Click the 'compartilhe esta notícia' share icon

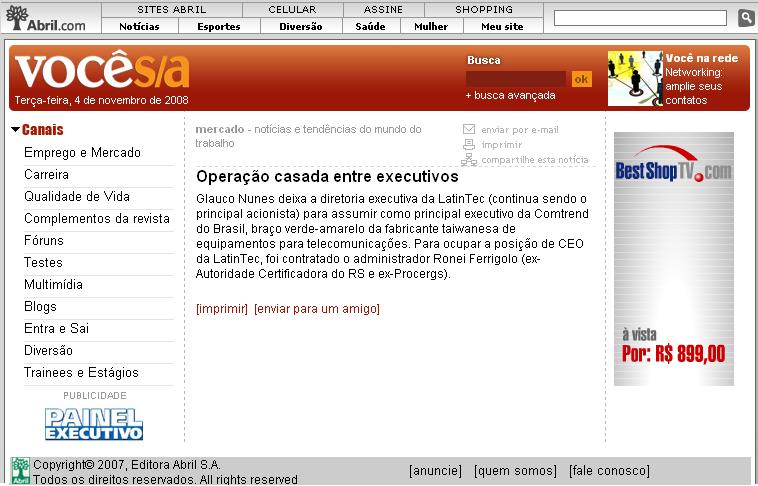469,160
